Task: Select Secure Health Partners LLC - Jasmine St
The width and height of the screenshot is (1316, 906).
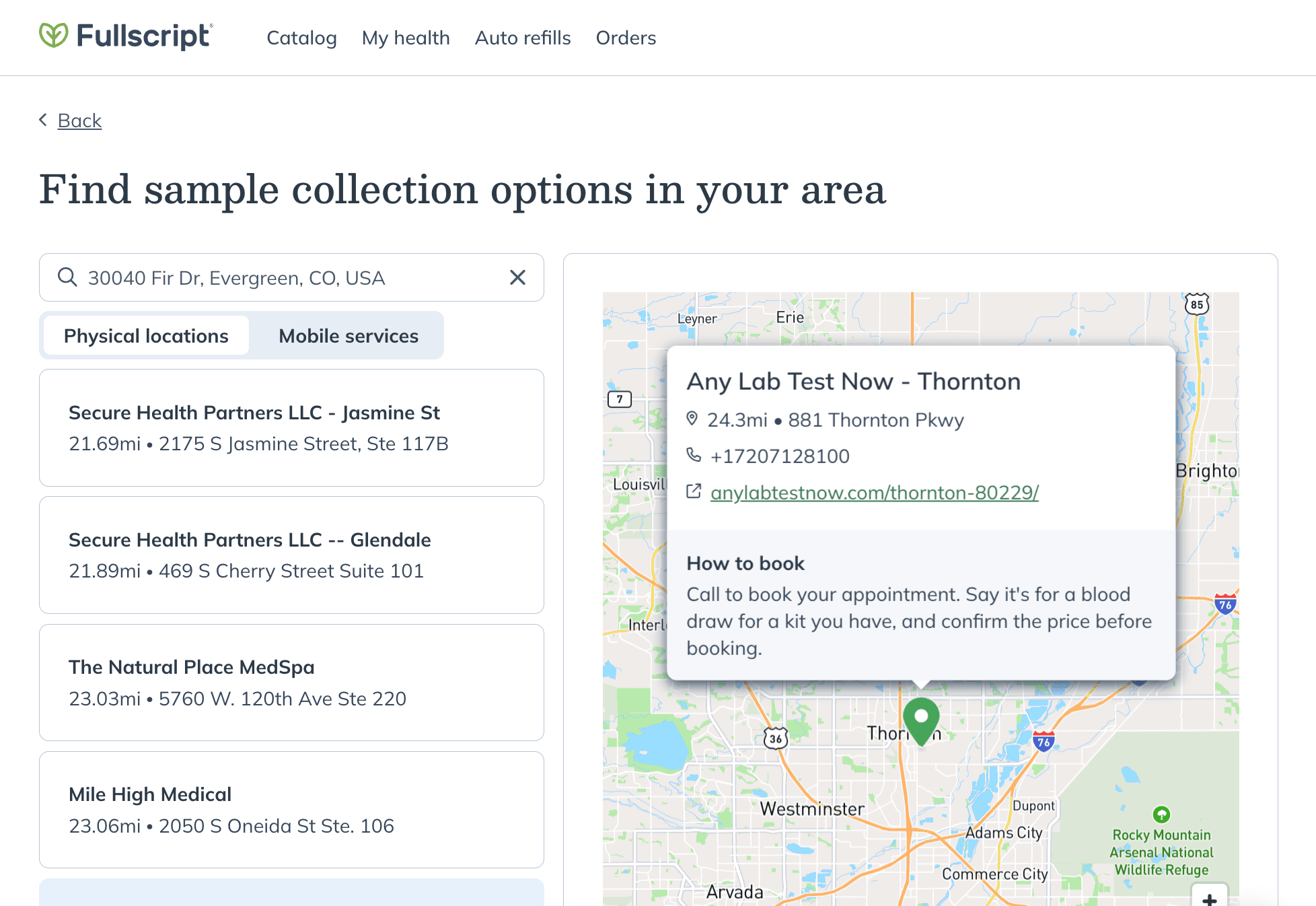Action: tap(291, 427)
